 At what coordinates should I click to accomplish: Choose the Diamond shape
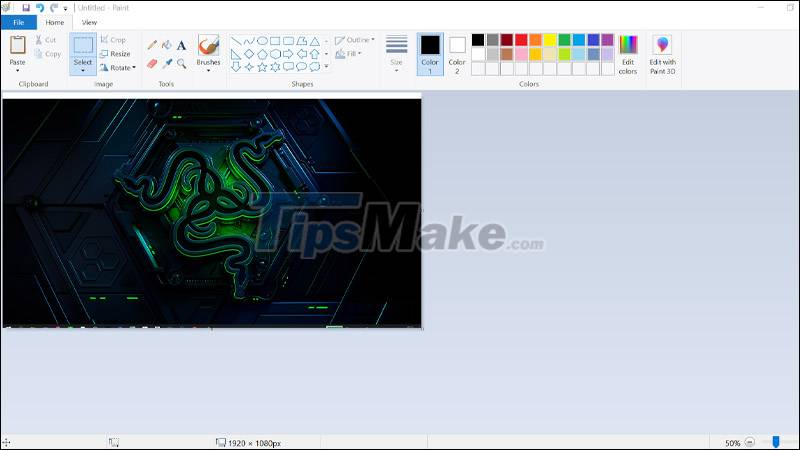pyautogui.click(x=249, y=54)
